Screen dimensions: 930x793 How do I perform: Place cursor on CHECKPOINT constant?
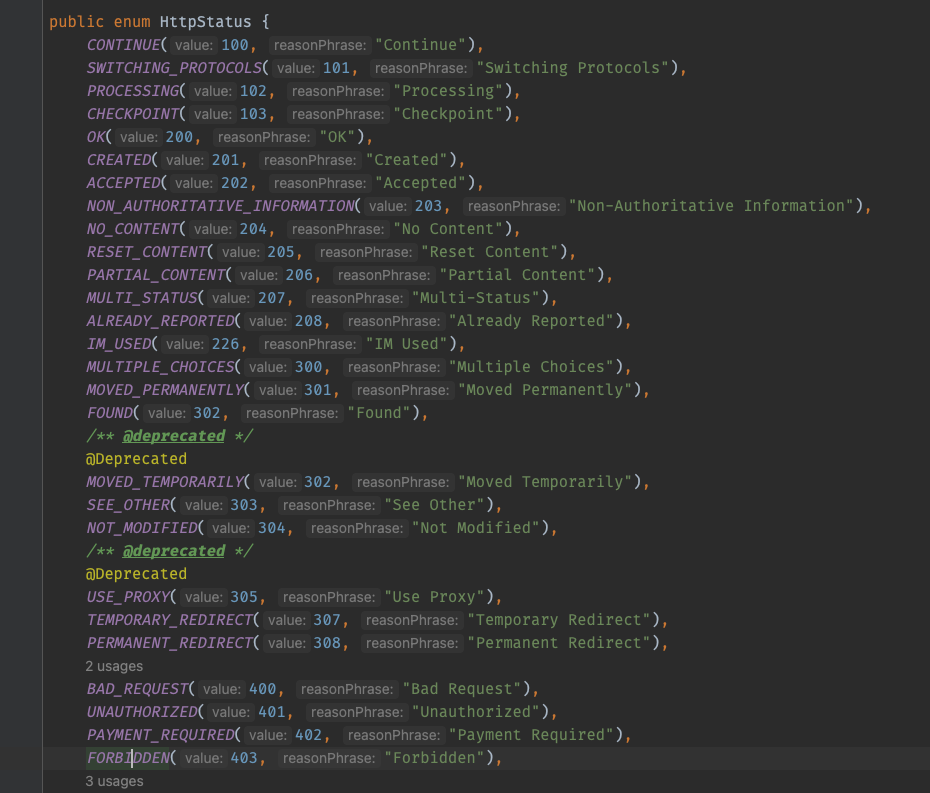click(x=132, y=114)
